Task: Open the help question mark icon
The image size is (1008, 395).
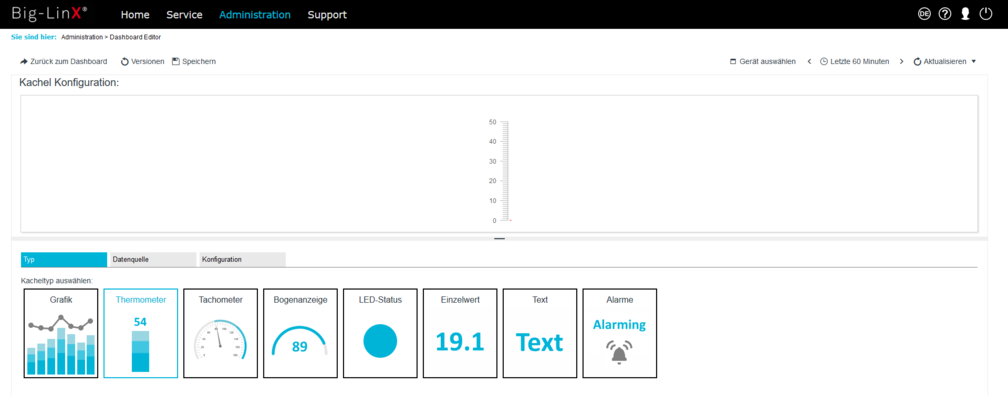Action: [944, 14]
